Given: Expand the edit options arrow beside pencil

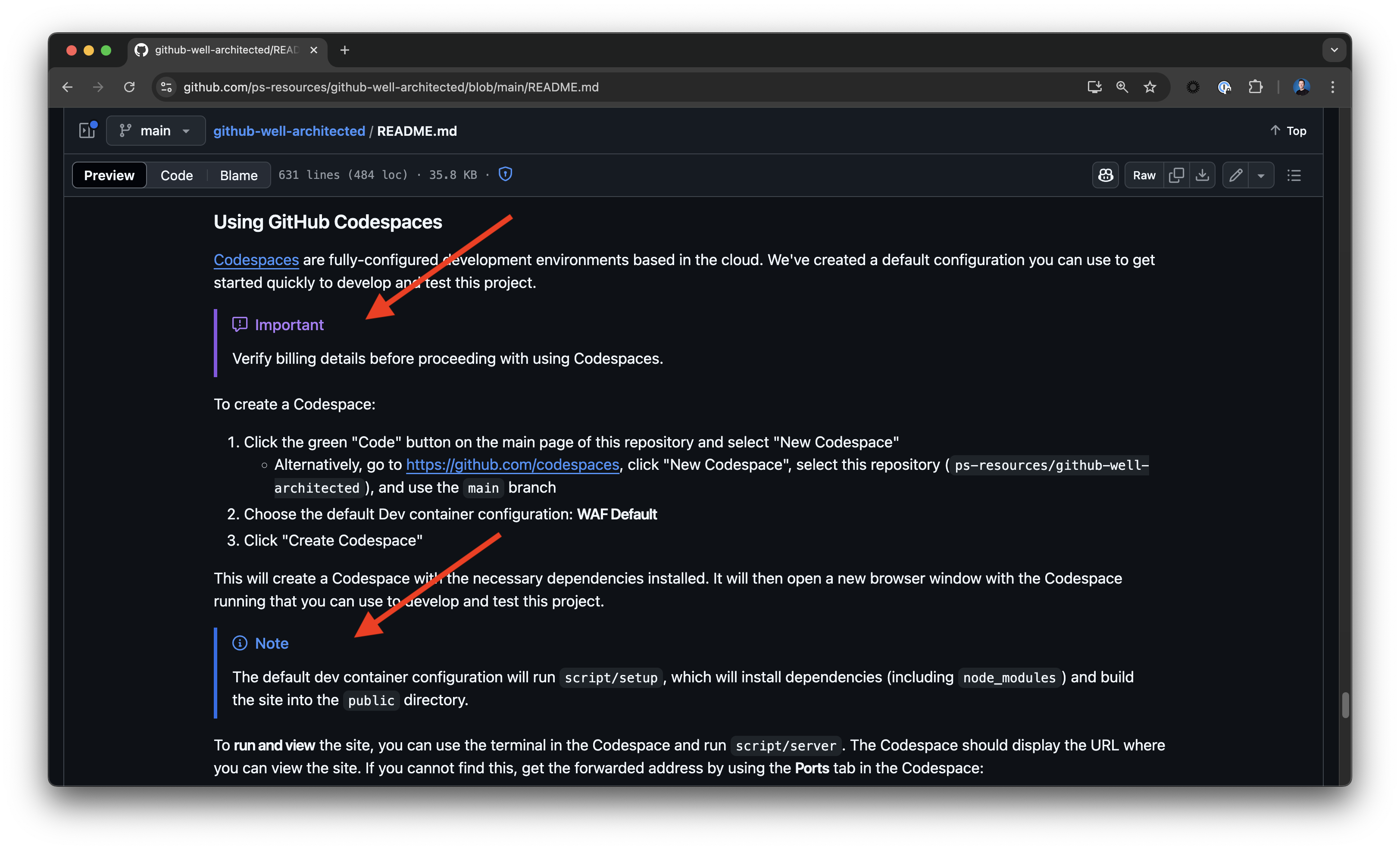Looking at the screenshot, I should [x=1262, y=175].
